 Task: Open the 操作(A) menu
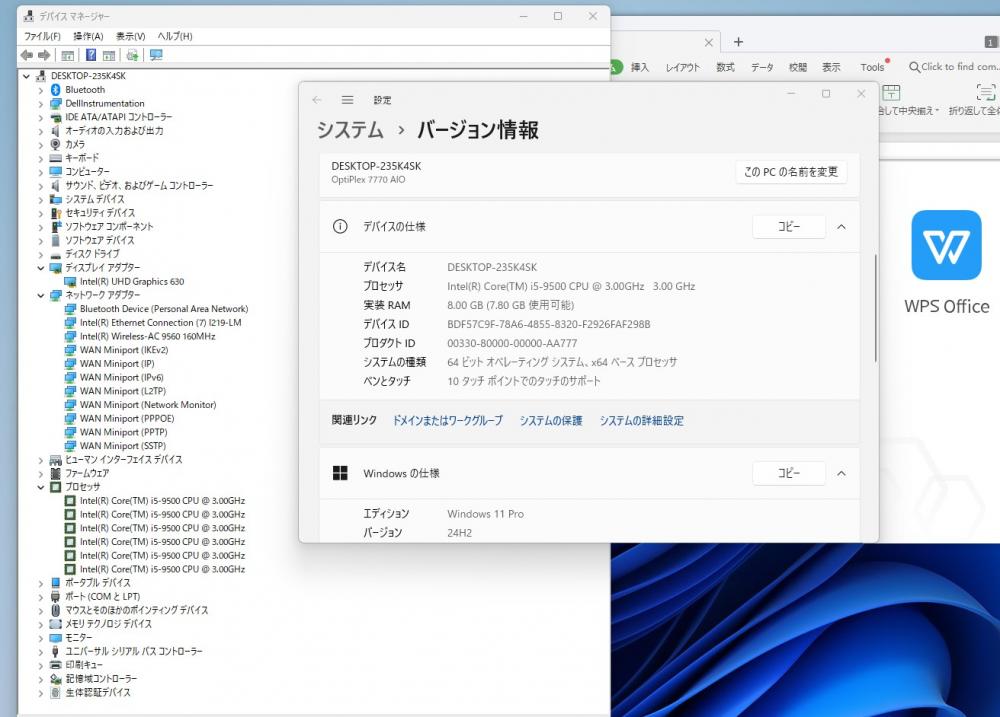click(x=88, y=36)
